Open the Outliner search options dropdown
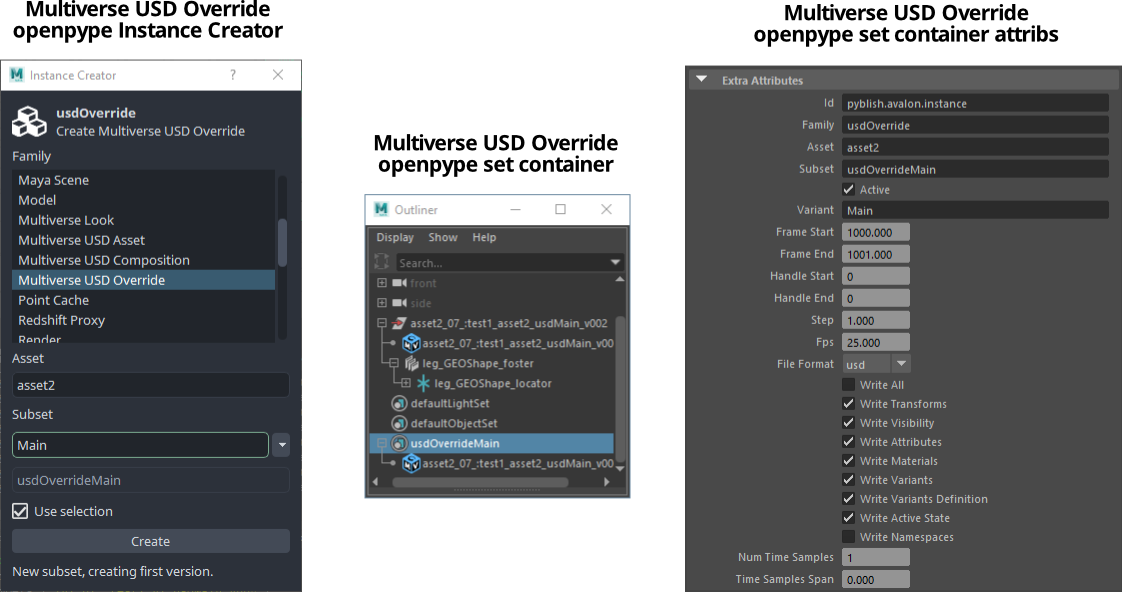This screenshot has width=1122, height=592. click(x=615, y=263)
